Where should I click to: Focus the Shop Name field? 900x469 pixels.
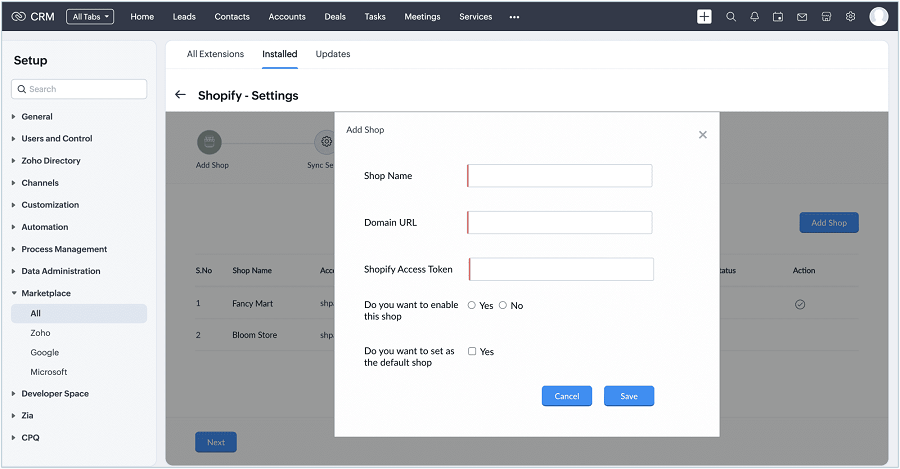click(560, 176)
